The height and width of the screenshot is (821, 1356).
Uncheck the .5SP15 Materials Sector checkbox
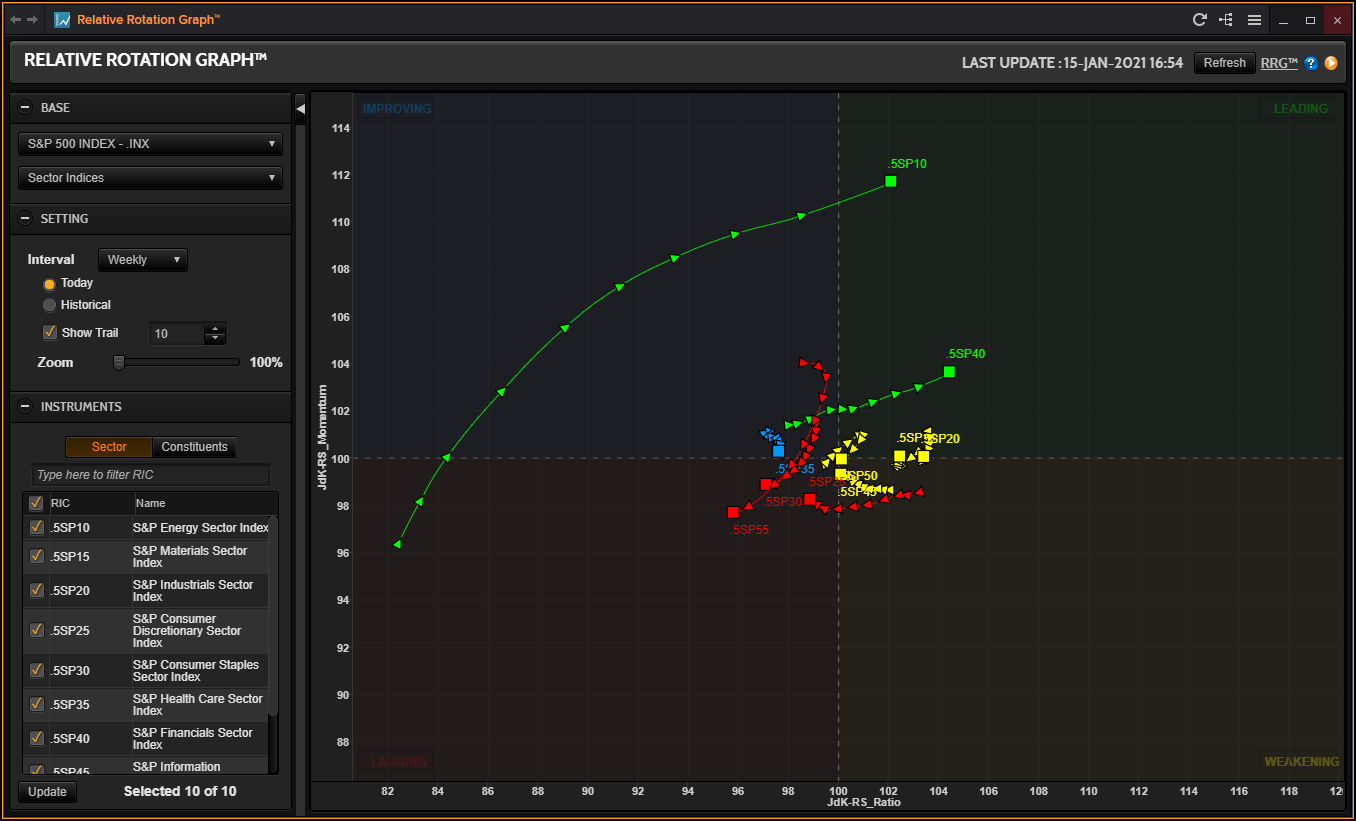[37, 556]
